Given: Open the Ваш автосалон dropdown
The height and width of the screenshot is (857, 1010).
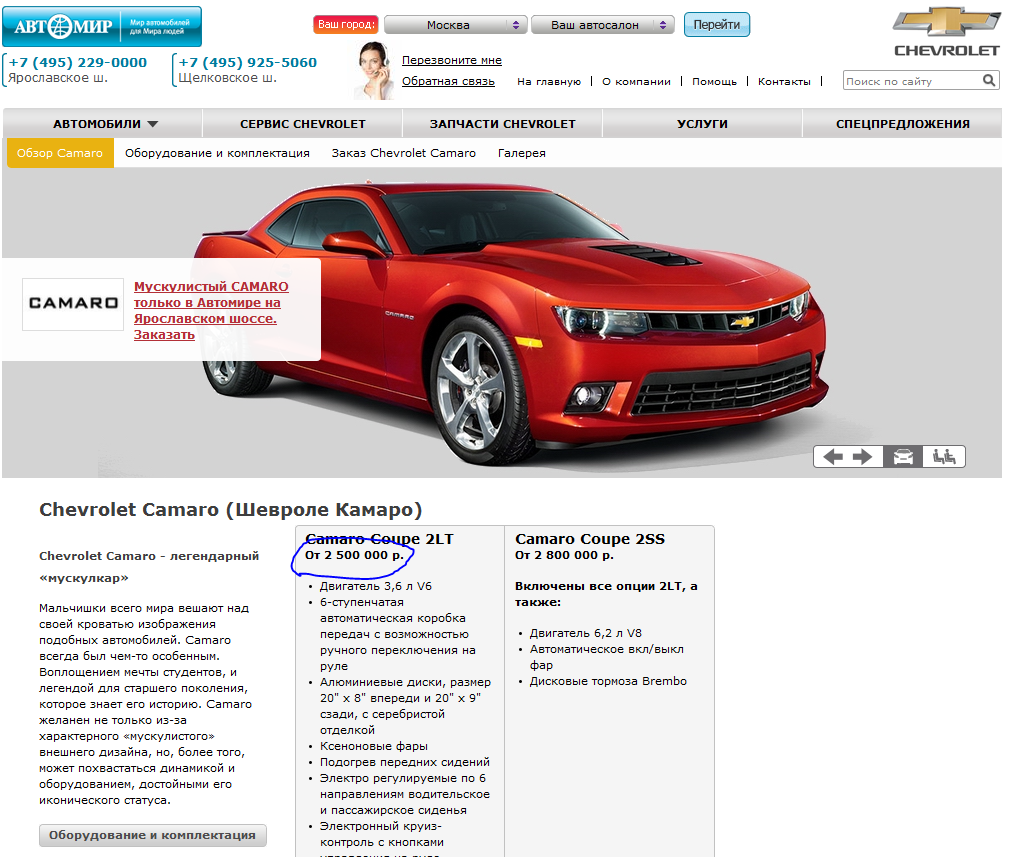Looking at the screenshot, I should [x=602, y=25].
